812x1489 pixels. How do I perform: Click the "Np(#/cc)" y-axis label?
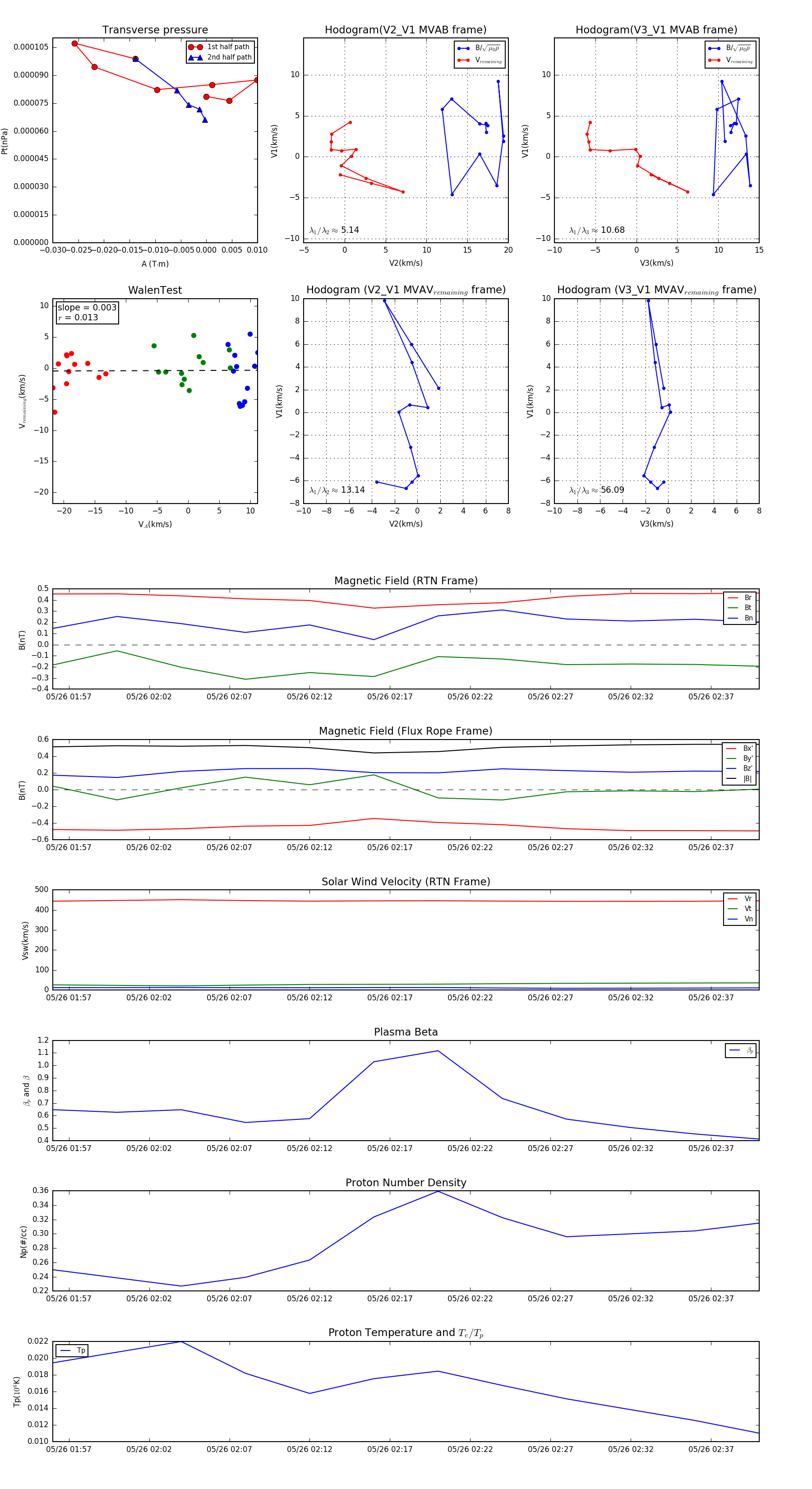click(23, 1241)
